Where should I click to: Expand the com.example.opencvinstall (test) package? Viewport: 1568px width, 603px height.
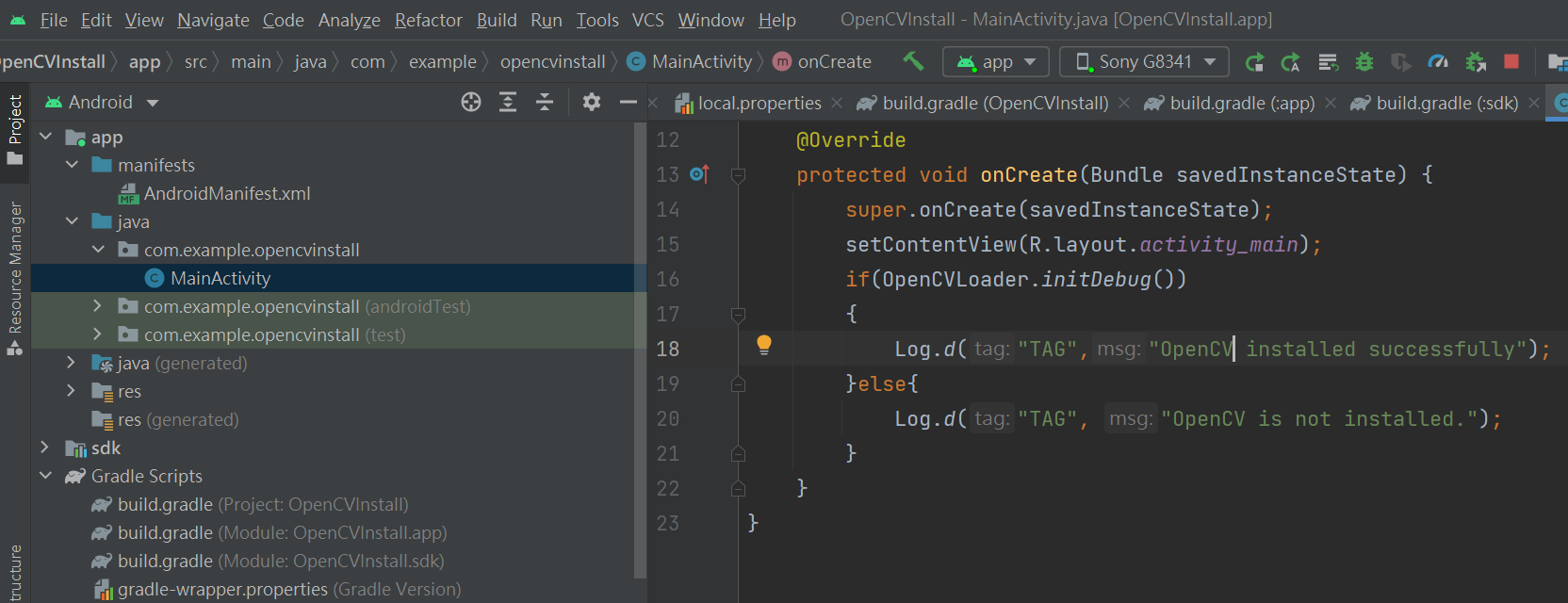(x=97, y=334)
